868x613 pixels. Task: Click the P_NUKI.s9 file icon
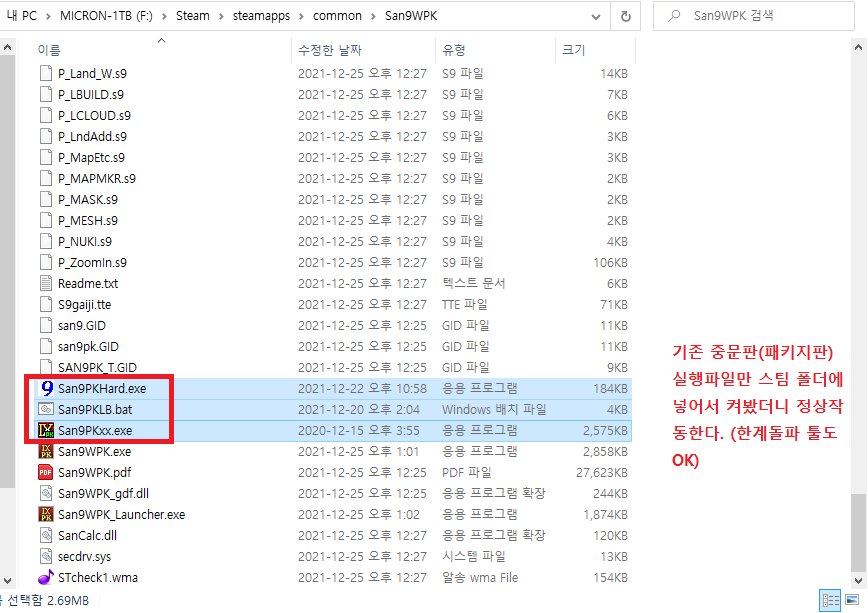point(46,241)
